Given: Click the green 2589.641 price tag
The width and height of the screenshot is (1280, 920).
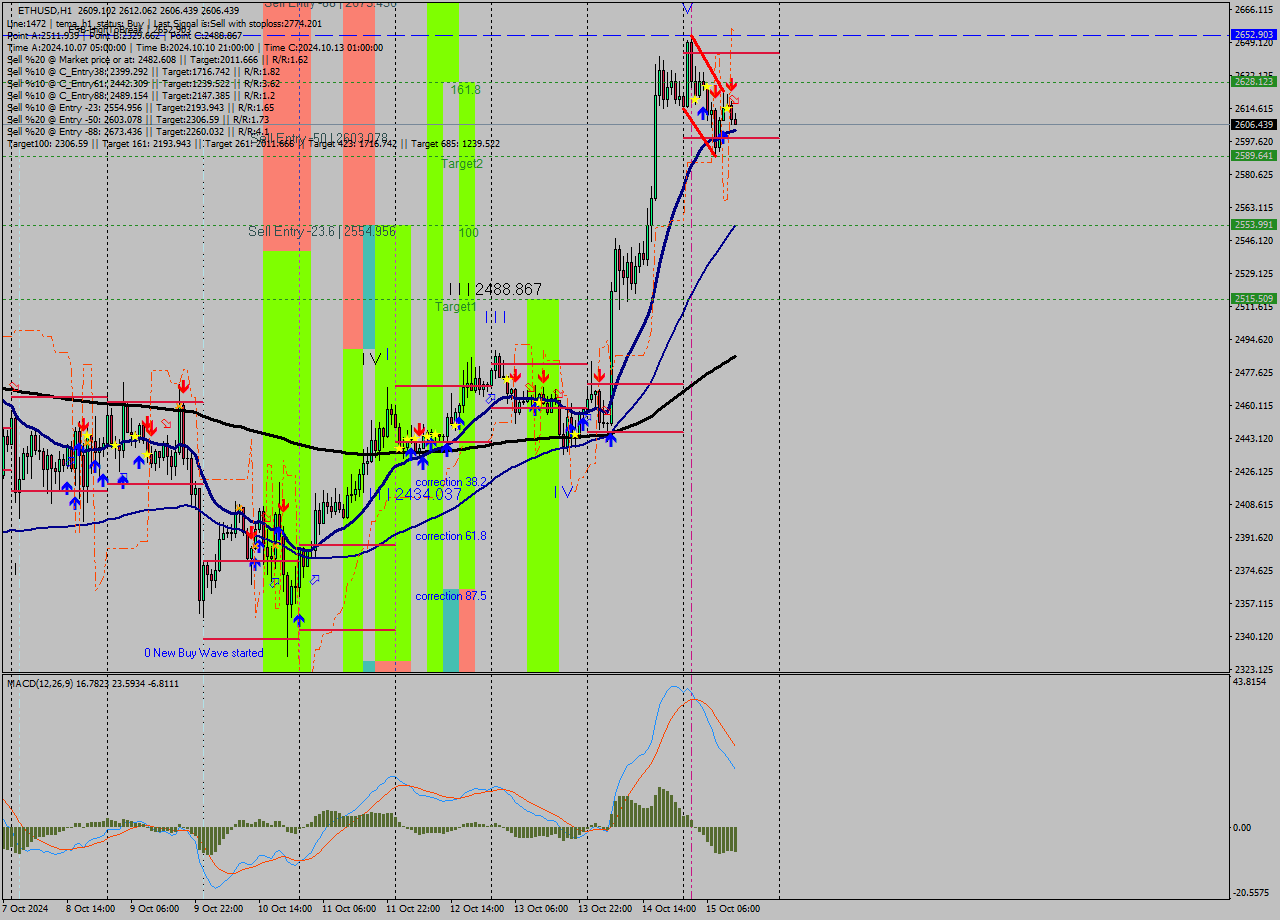Looking at the screenshot, I should pos(1253,155).
